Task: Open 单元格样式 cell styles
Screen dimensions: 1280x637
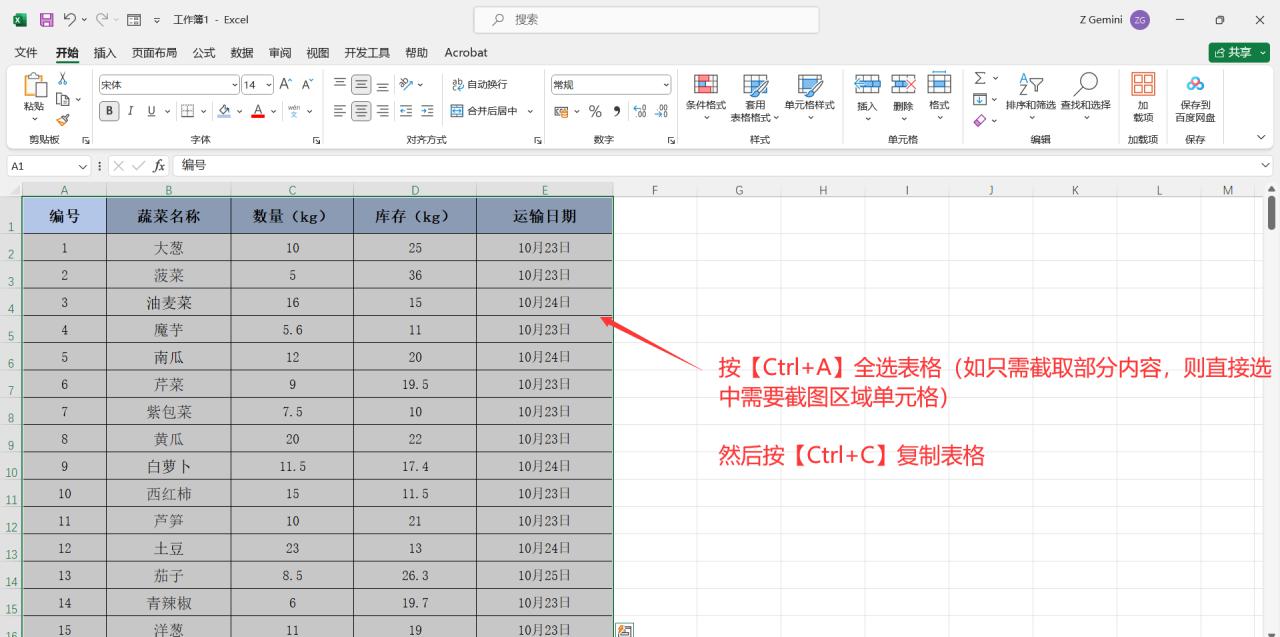Action: pyautogui.click(x=809, y=96)
